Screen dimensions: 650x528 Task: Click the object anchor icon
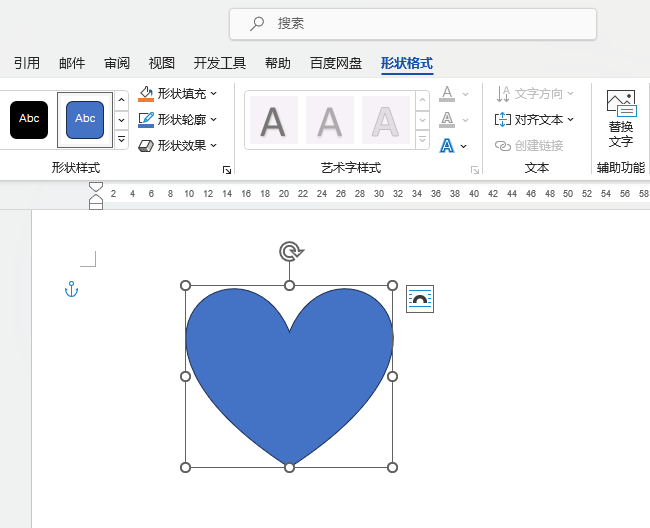pyautogui.click(x=71, y=289)
